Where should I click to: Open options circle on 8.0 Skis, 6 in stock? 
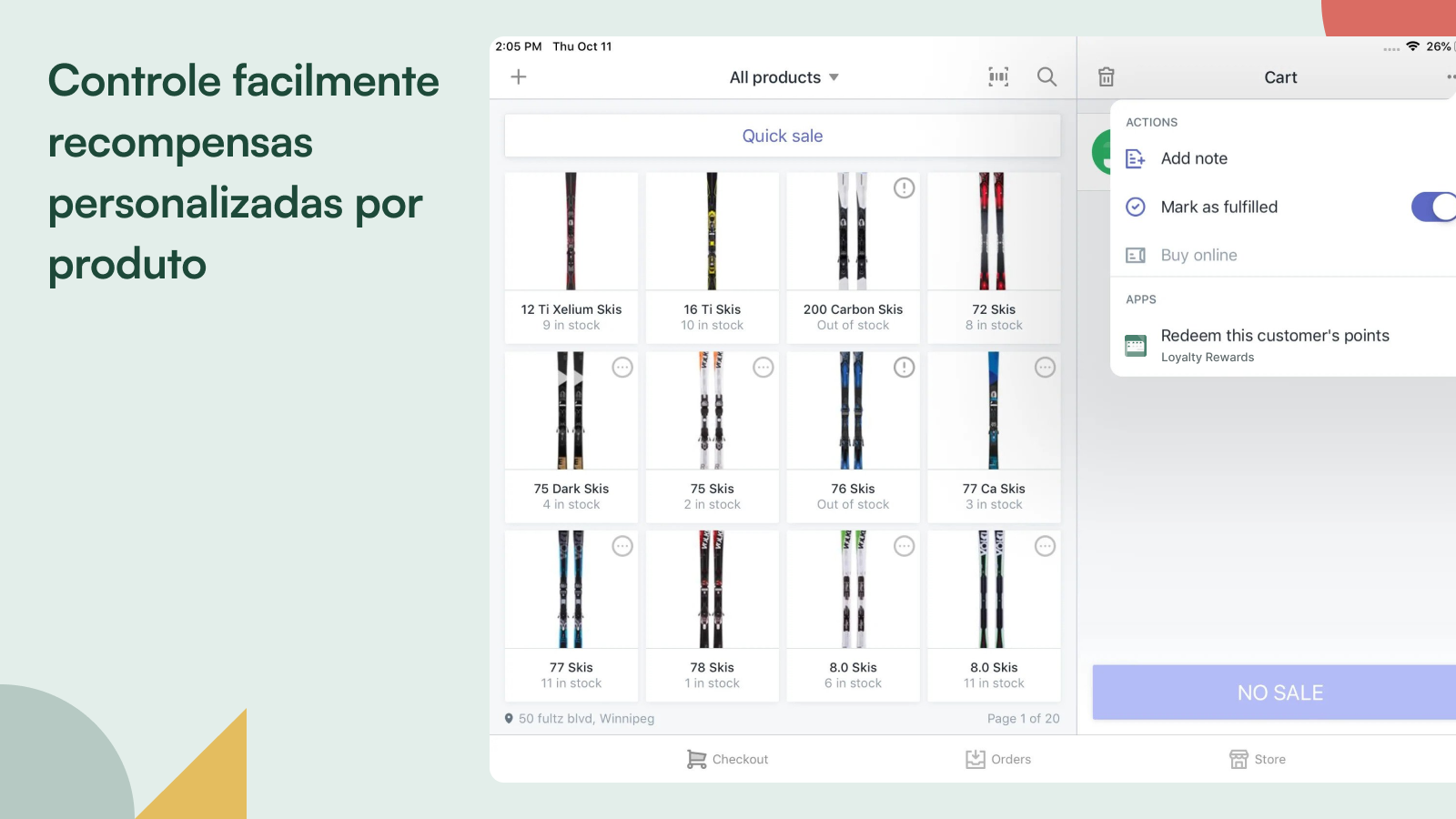(x=904, y=546)
